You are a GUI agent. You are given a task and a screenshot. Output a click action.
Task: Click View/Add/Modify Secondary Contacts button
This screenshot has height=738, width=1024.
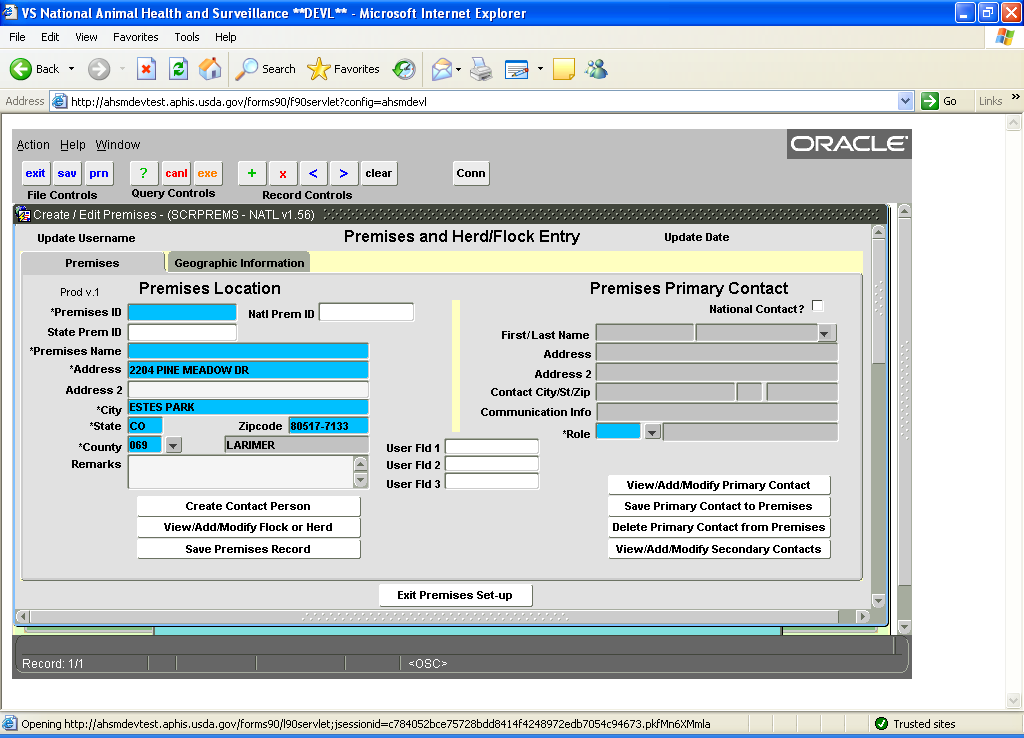coord(718,549)
